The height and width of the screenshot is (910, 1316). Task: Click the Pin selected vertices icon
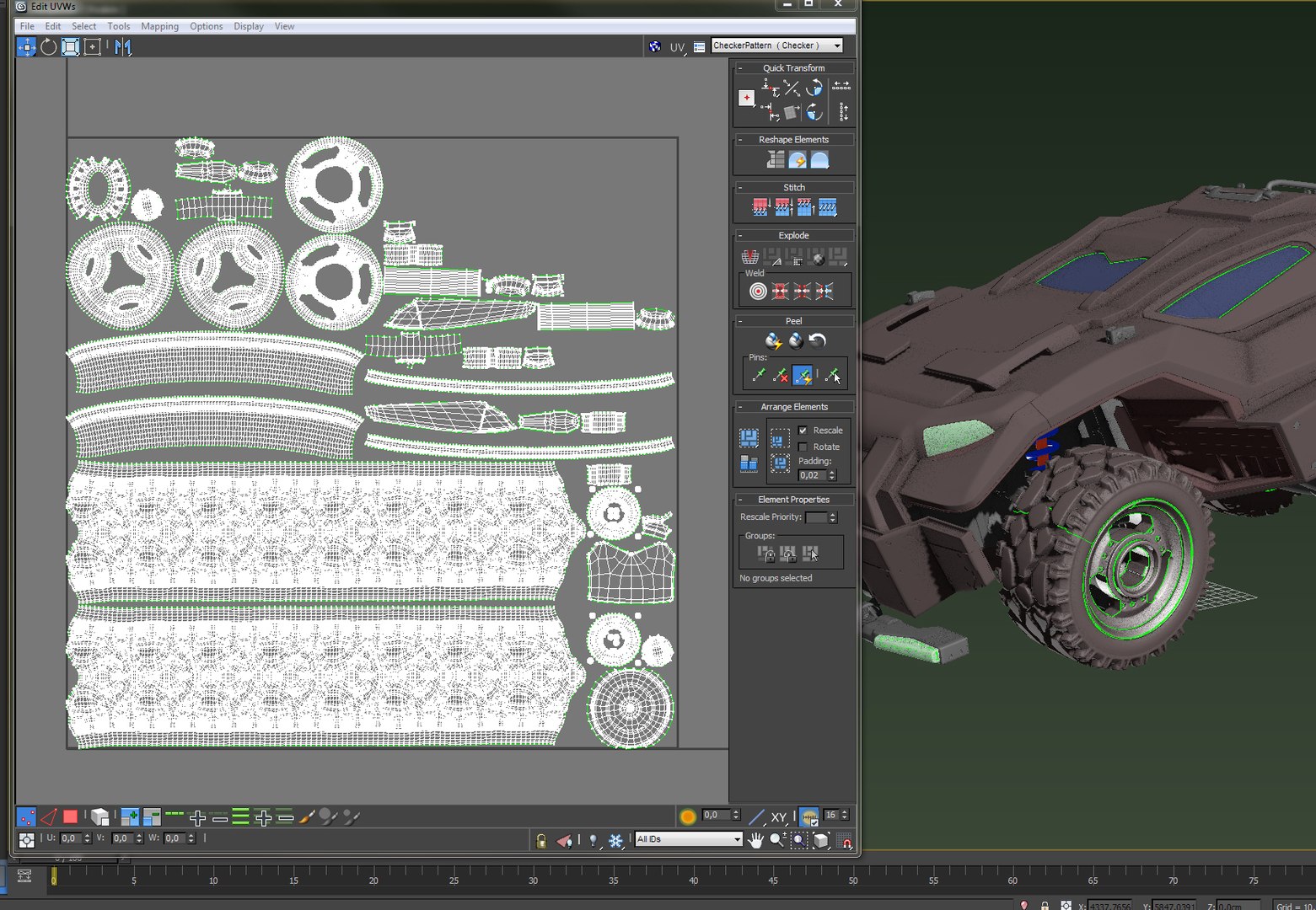(x=759, y=375)
